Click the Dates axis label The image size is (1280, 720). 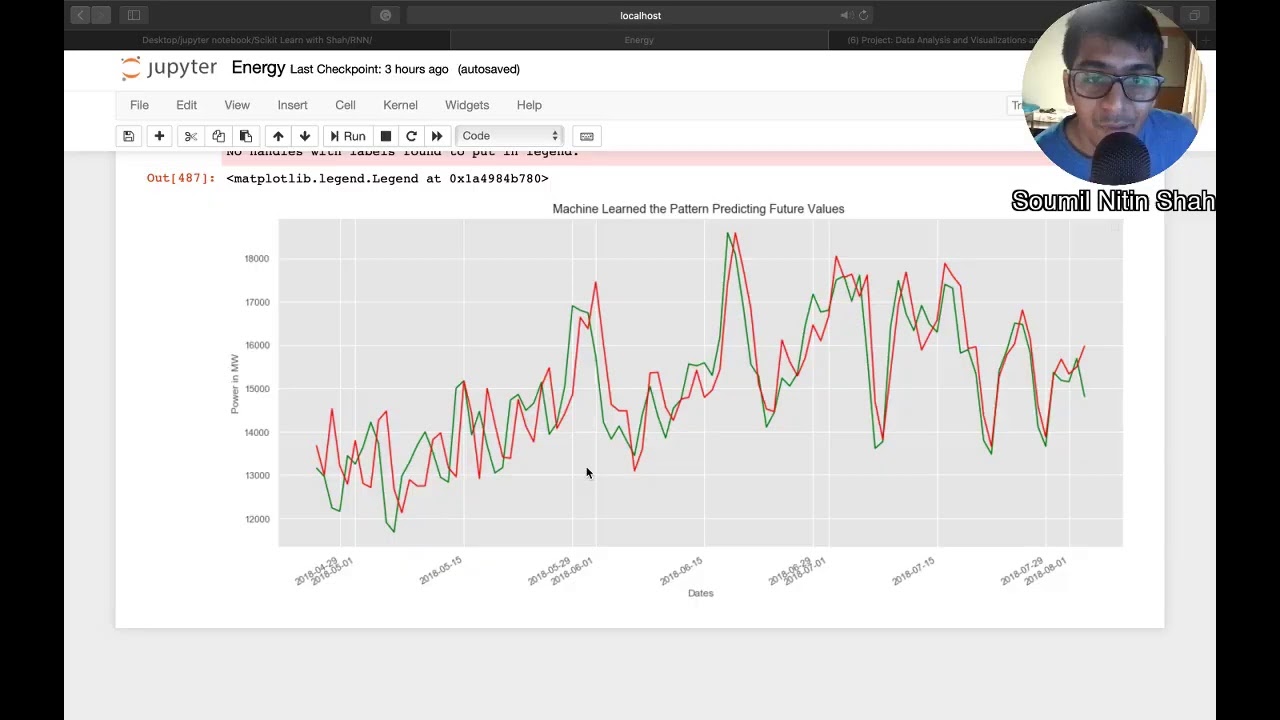700,593
